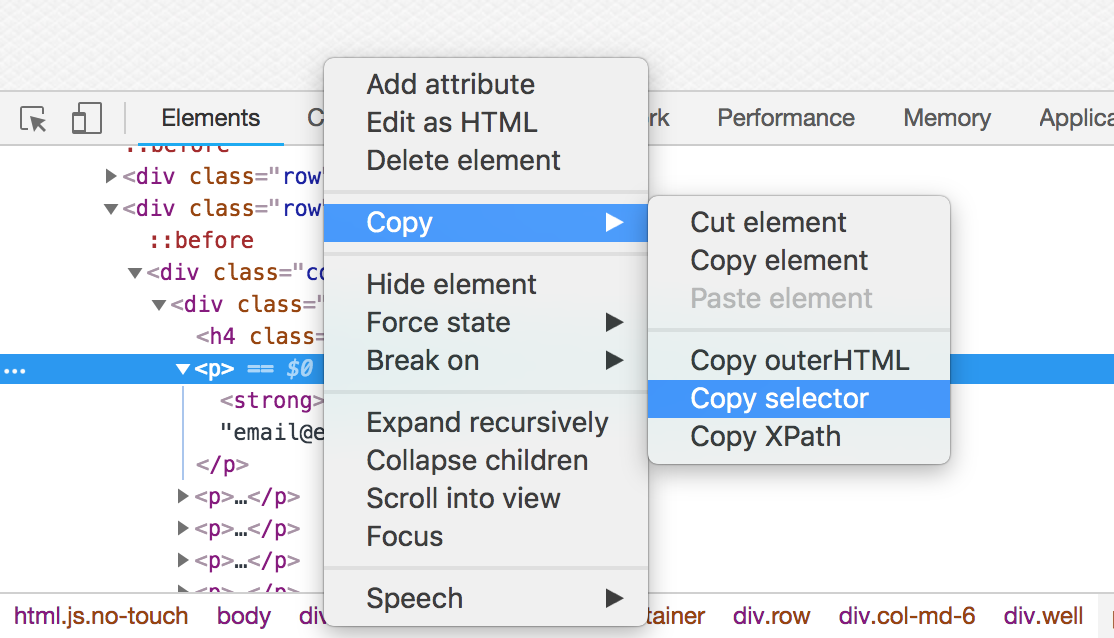Select Hide element menu entry
The width and height of the screenshot is (1114, 638).
coord(451,285)
